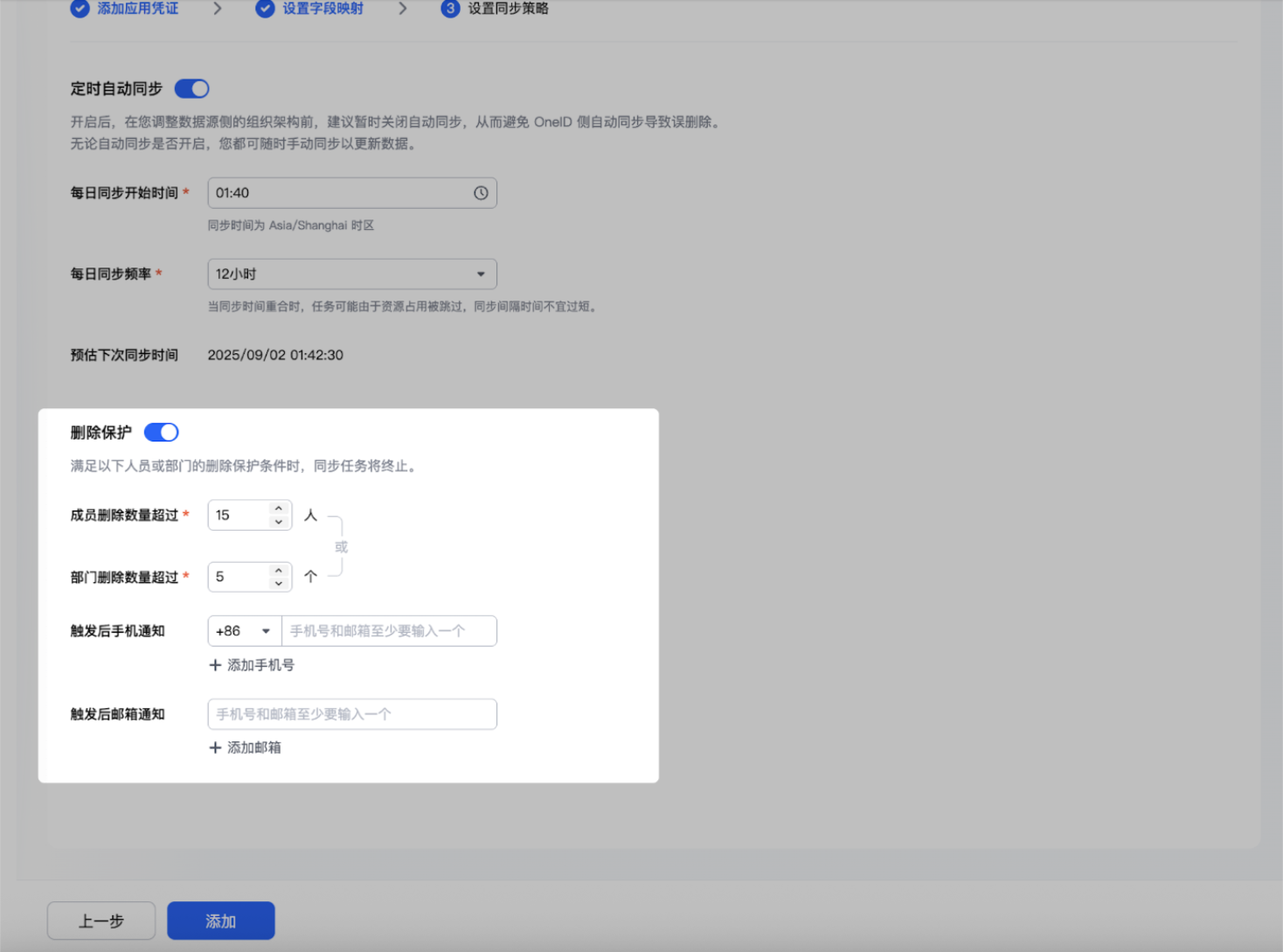This screenshot has width=1283, height=952.
Task: Toggle the 删除保护 switch
Action: pos(162,432)
